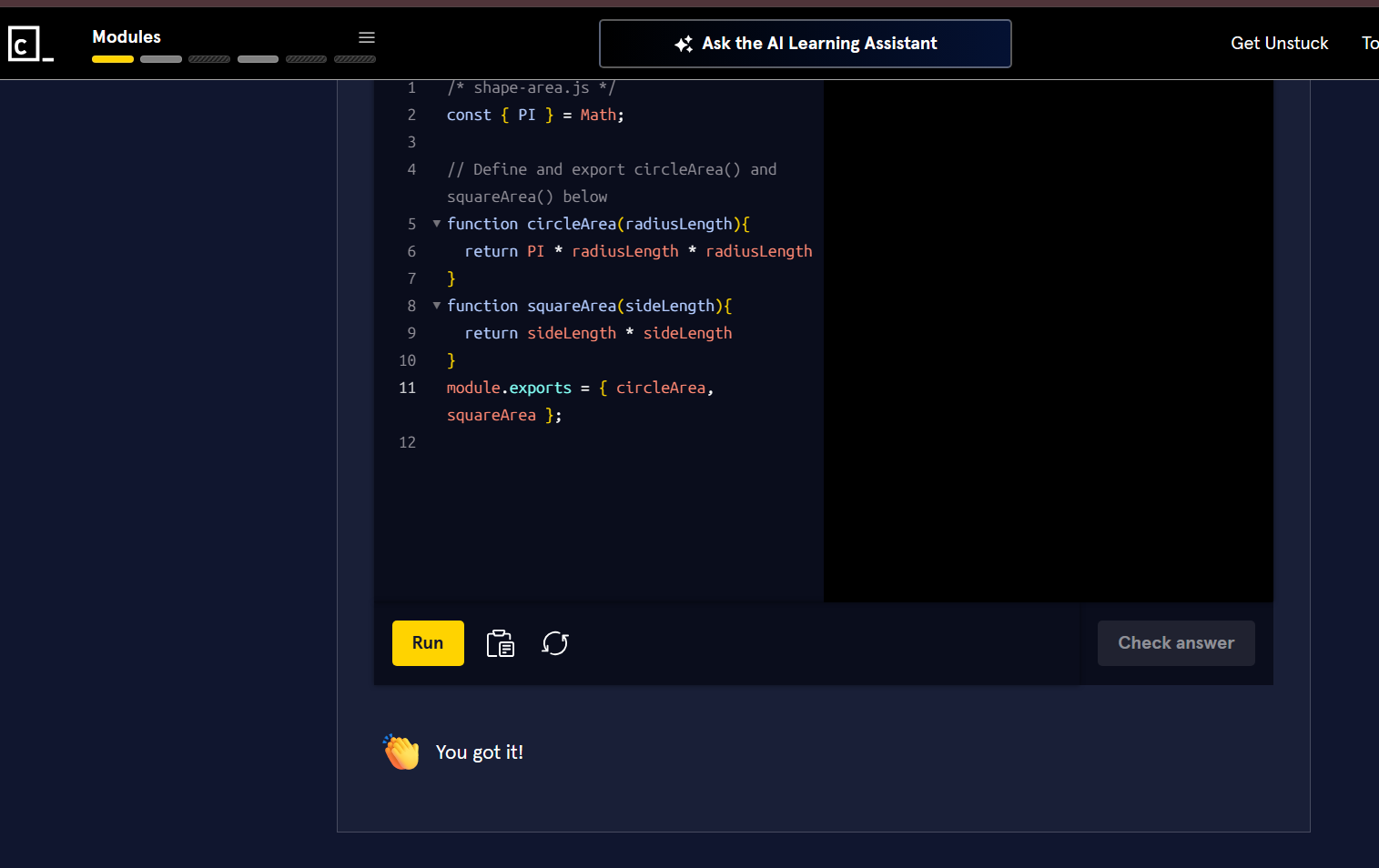This screenshot has height=868, width=1379.
Task: Place cursor on empty line 12
Action: coord(592,442)
